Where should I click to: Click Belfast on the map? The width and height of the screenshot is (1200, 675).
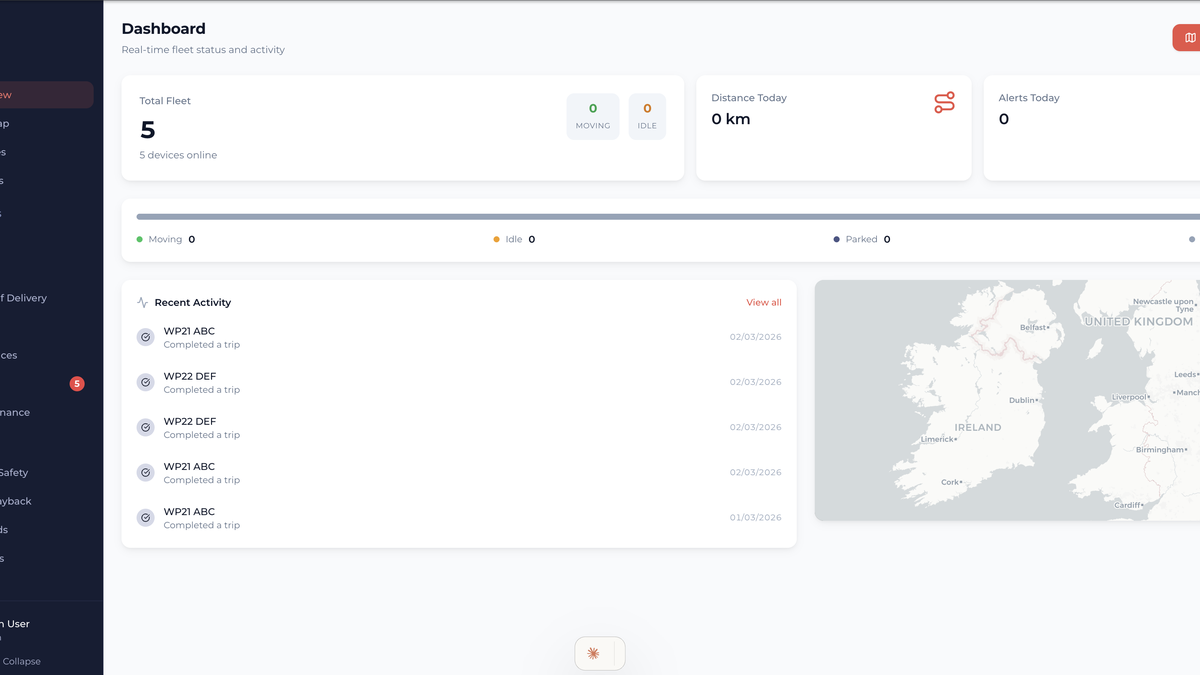(x=1035, y=327)
